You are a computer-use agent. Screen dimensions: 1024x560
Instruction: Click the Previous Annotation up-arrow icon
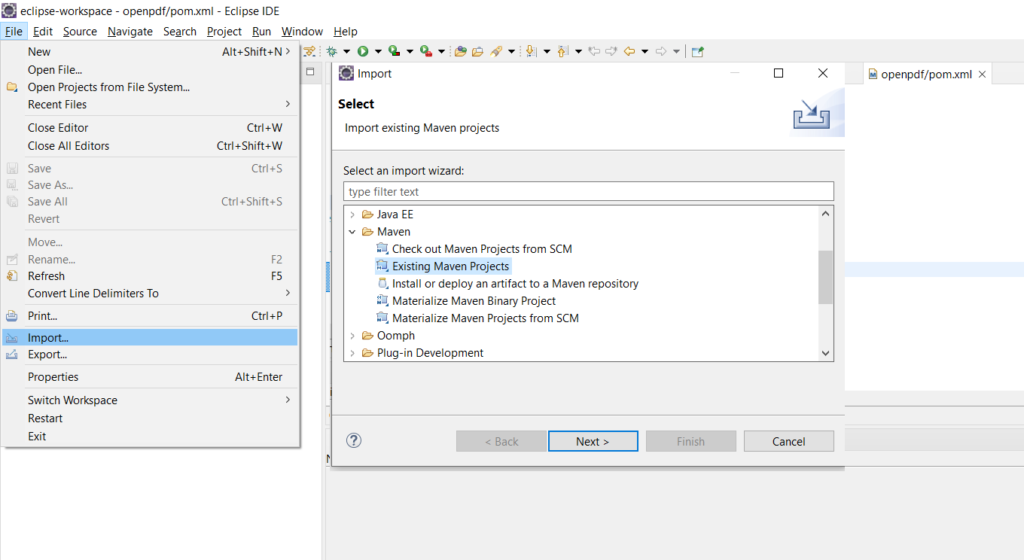pyautogui.click(x=562, y=51)
